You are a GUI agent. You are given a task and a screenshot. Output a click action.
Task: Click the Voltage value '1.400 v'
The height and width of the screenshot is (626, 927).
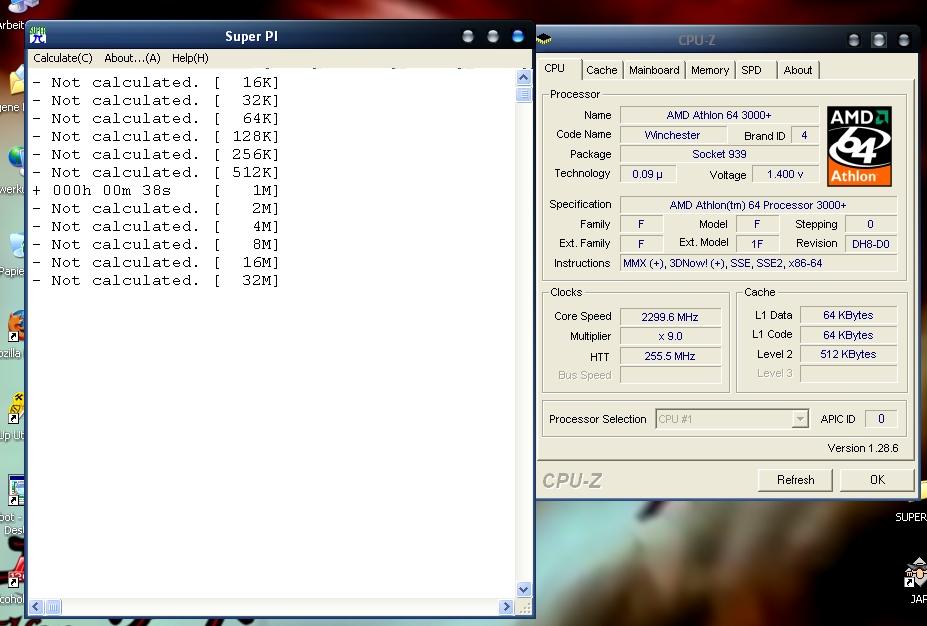pos(785,174)
